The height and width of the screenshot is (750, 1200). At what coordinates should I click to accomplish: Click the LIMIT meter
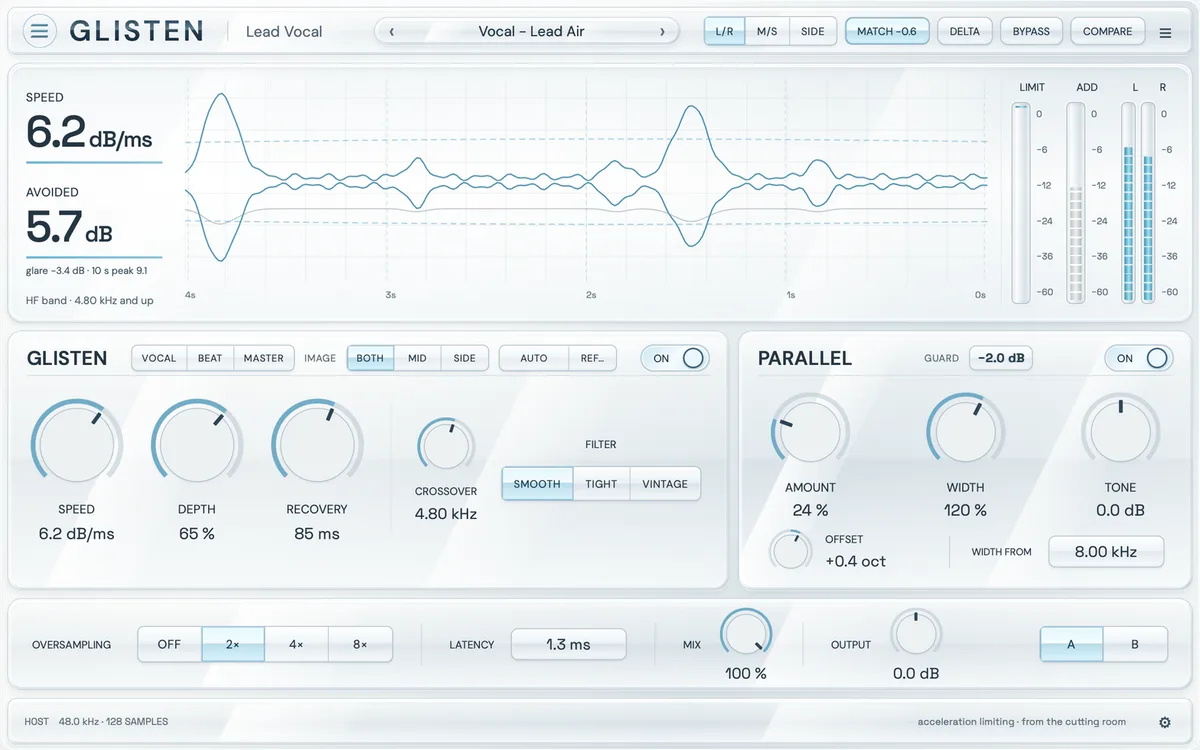point(1020,202)
